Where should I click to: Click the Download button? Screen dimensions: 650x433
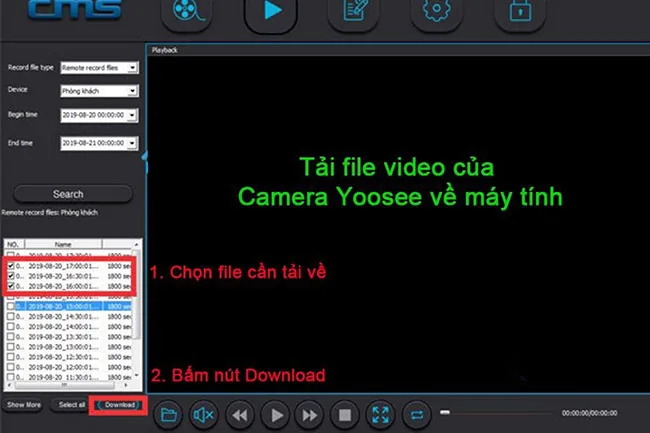point(119,405)
